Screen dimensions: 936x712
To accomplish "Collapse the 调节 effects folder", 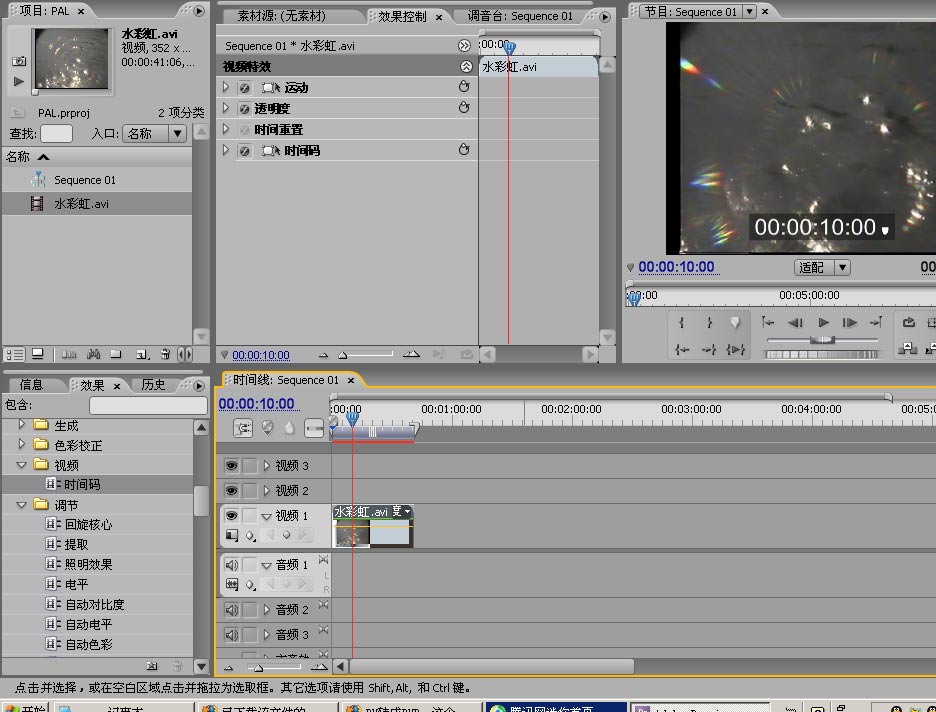I will [x=21, y=505].
